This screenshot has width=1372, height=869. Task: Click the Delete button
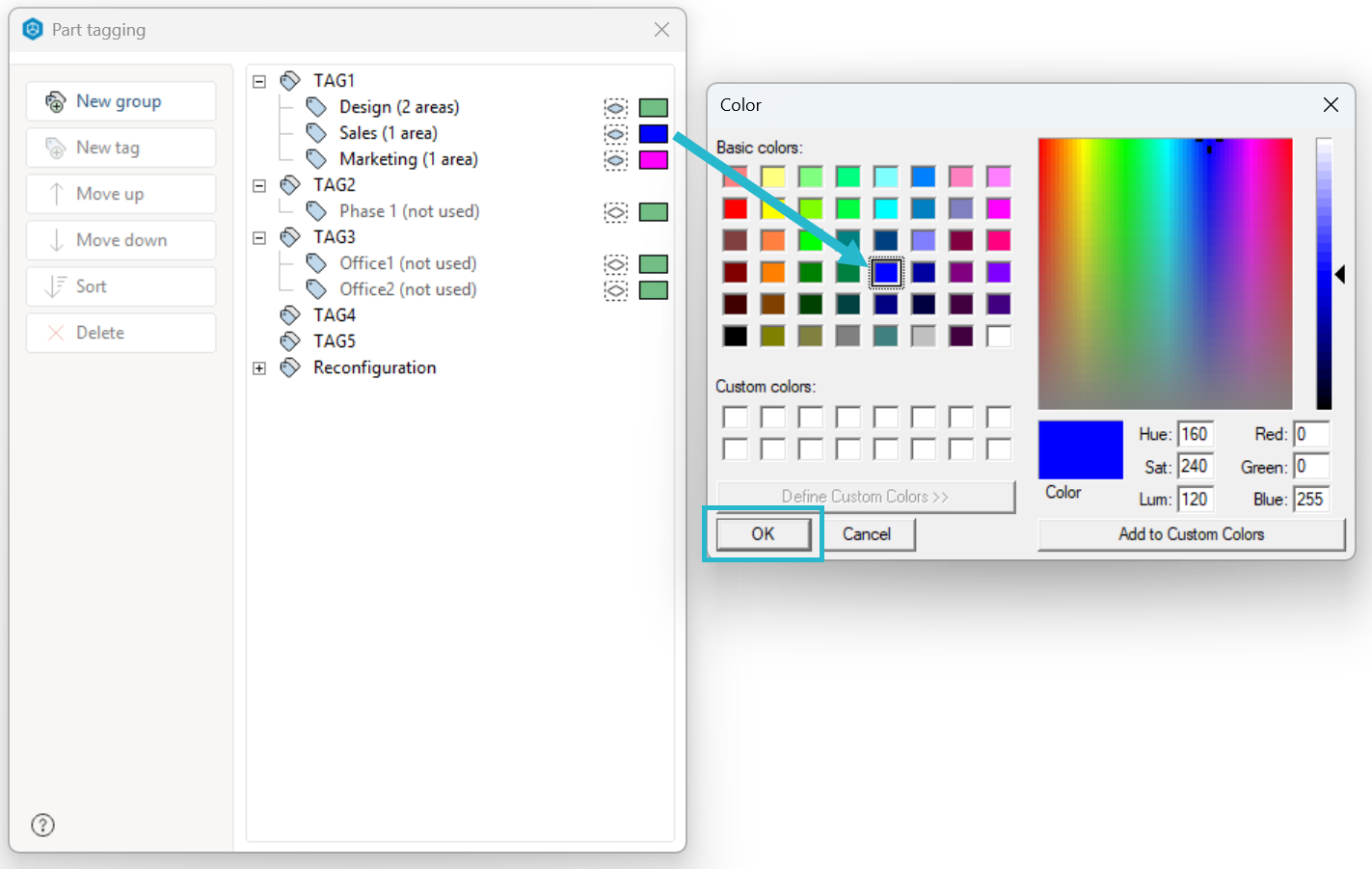tap(121, 333)
